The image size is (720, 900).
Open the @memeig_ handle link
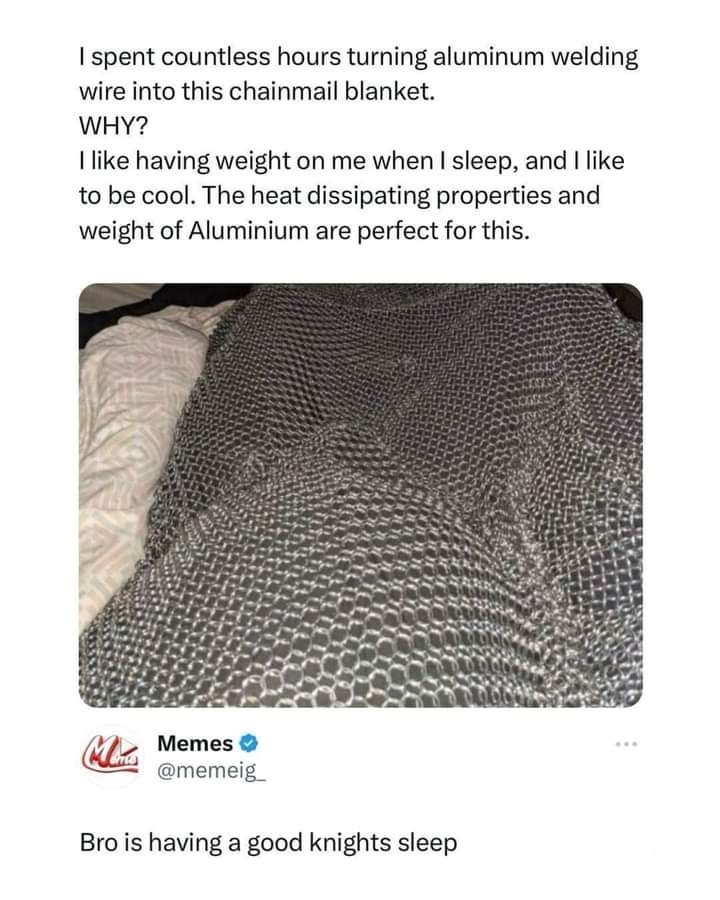click(x=212, y=772)
